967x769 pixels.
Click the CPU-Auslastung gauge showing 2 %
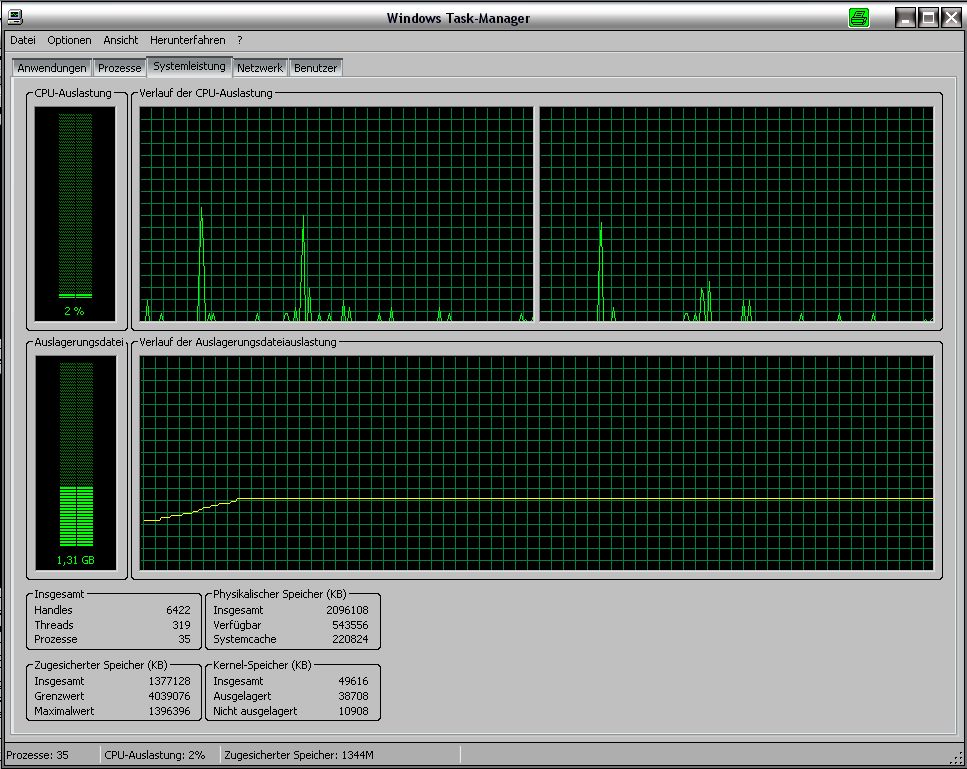75,213
